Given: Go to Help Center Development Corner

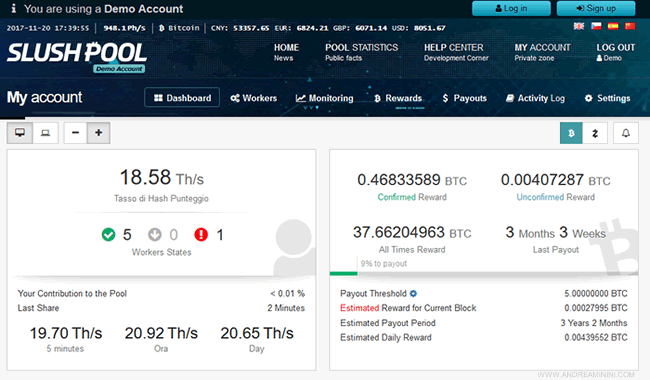Looking at the screenshot, I should click(456, 52).
